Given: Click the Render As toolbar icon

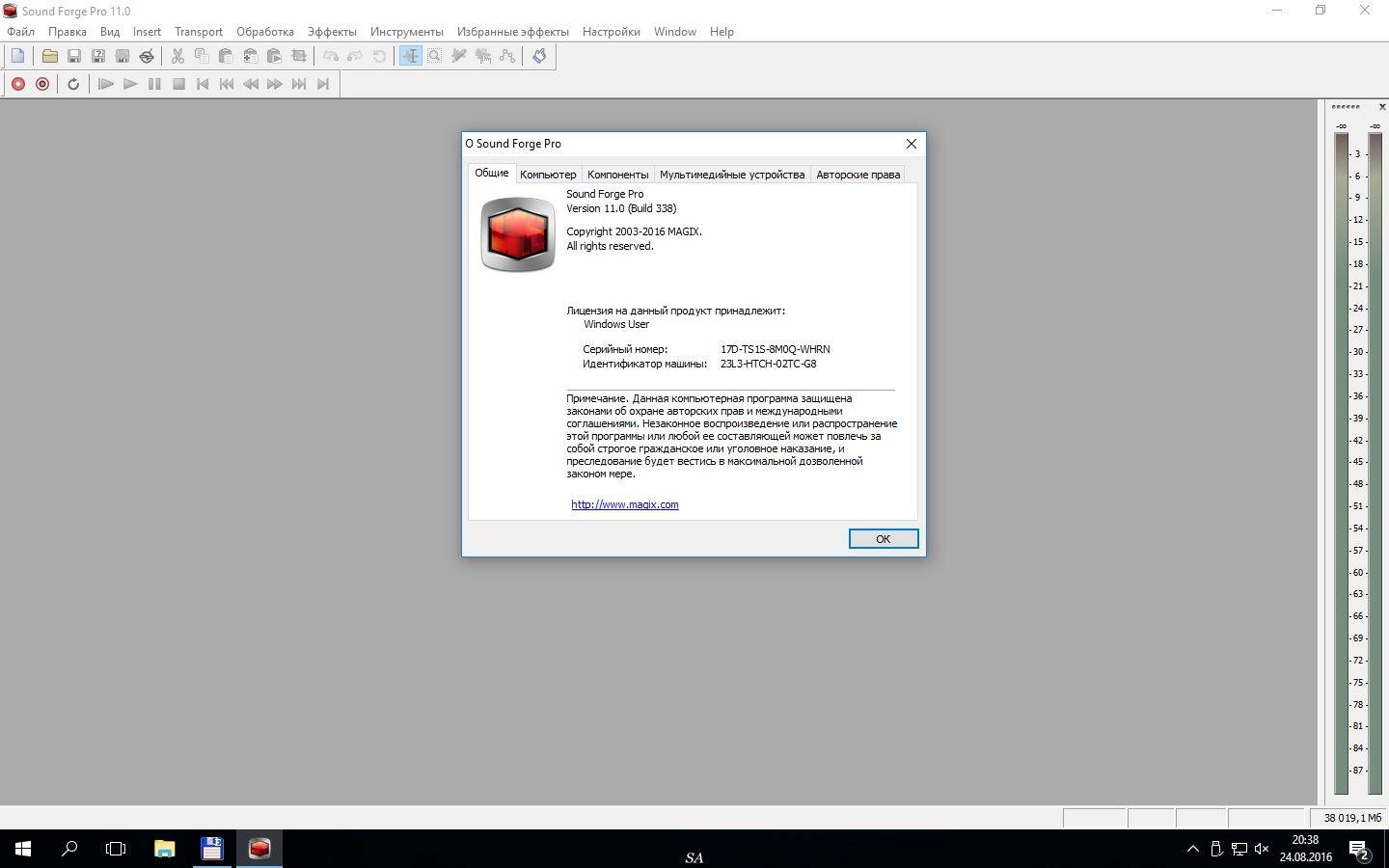Looking at the screenshot, I should click(123, 56).
